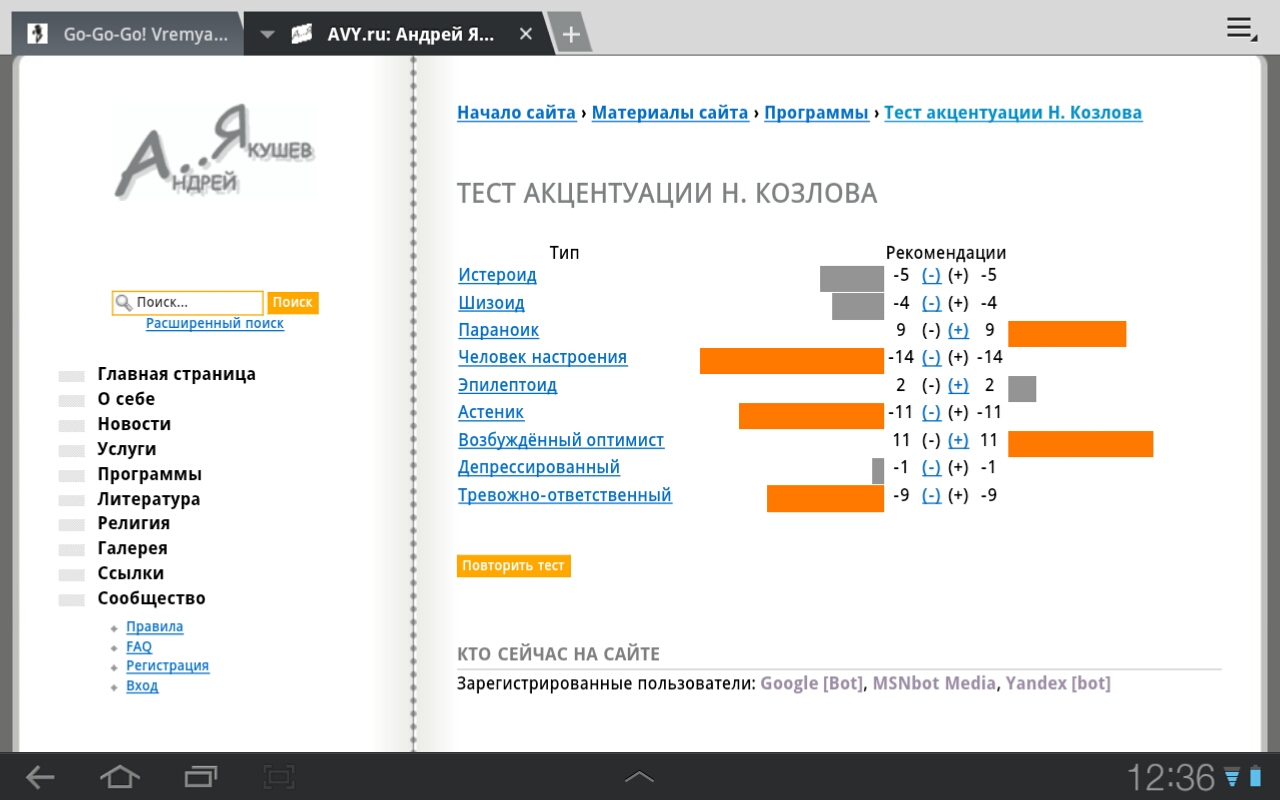The image size is (1280, 800).
Task: Open the Шизоид type link
Action: (491, 303)
